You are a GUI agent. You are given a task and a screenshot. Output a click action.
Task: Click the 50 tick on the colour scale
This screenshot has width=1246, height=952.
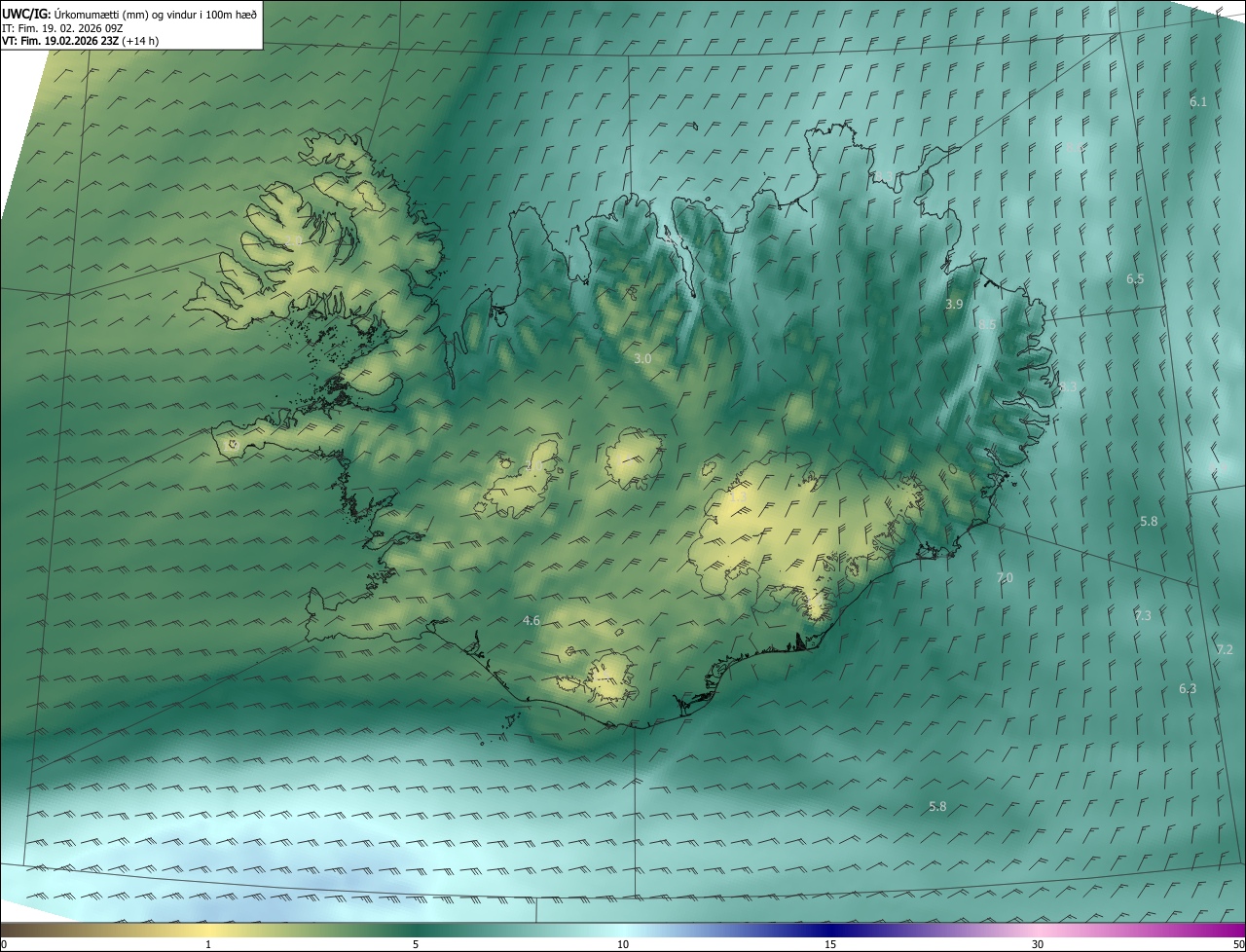[1239, 944]
